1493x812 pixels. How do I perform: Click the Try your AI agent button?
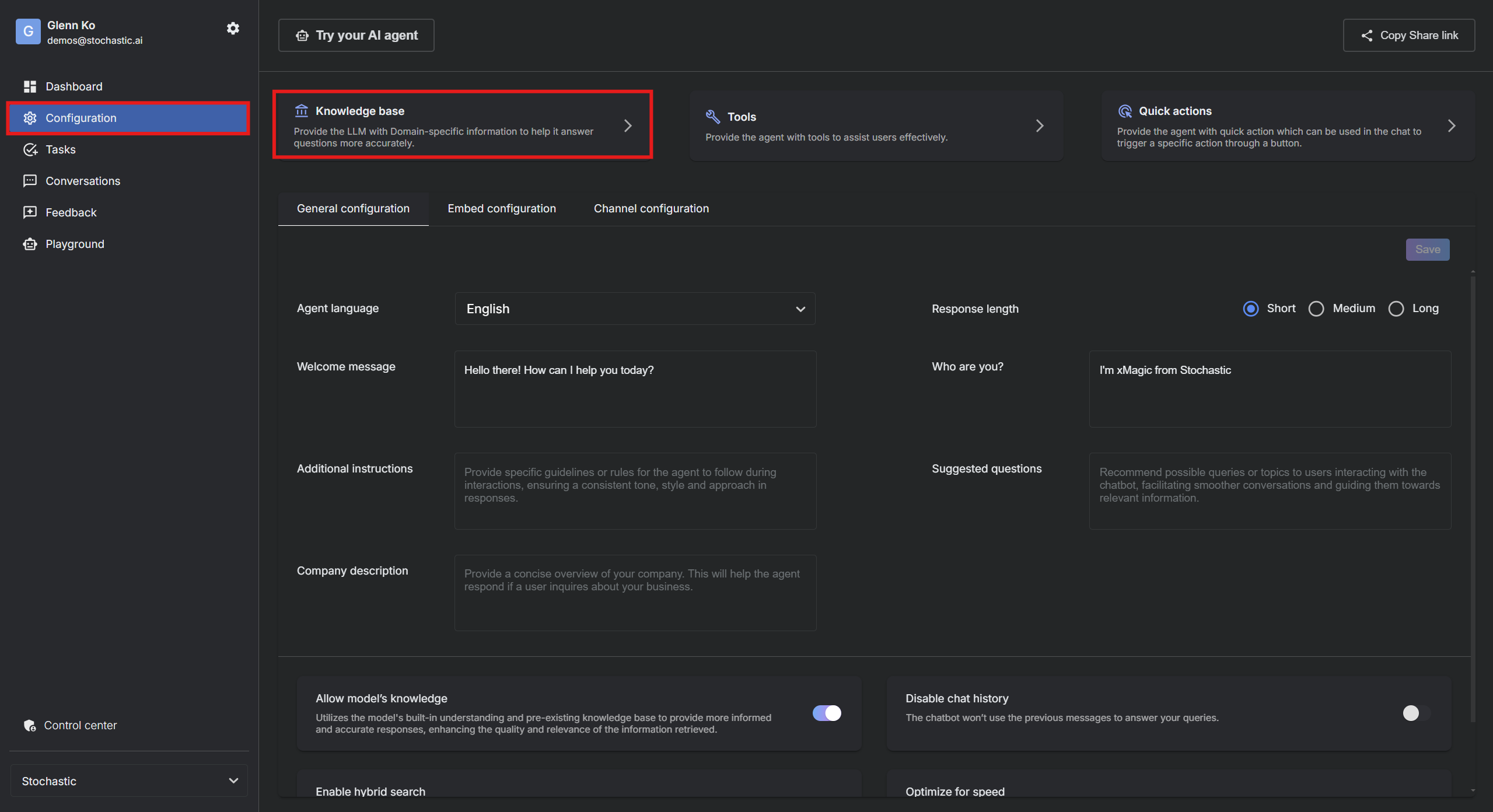pyautogui.click(x=356, y=34)
